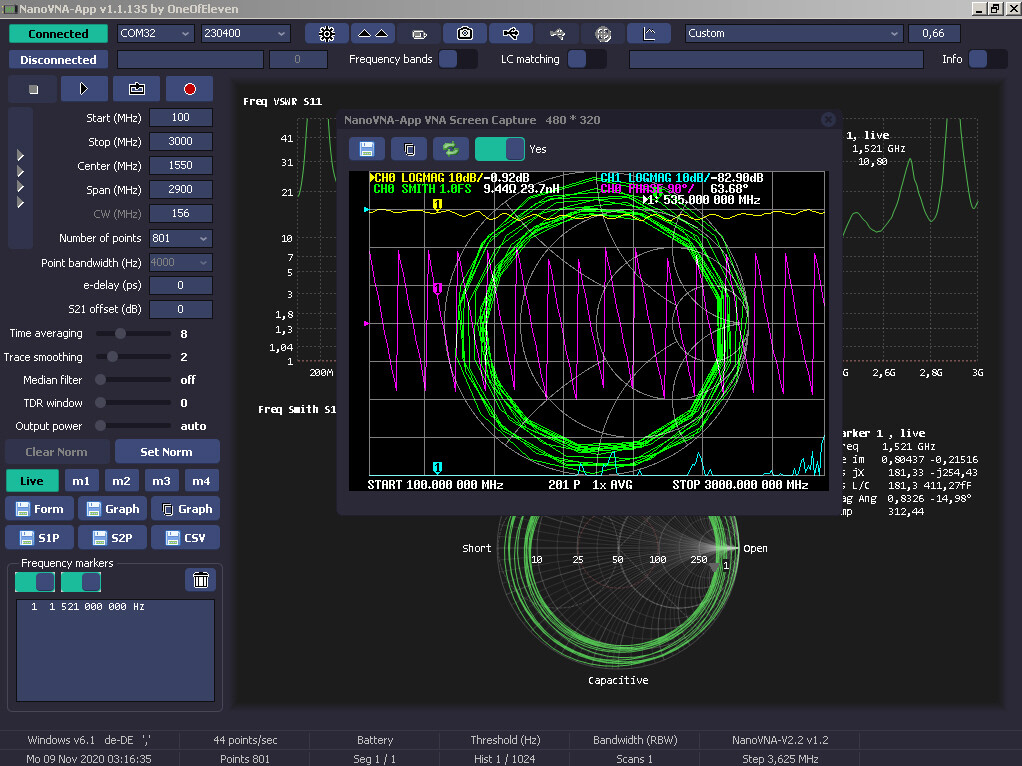Open settings with the gear icon

[x=327, y=33]
